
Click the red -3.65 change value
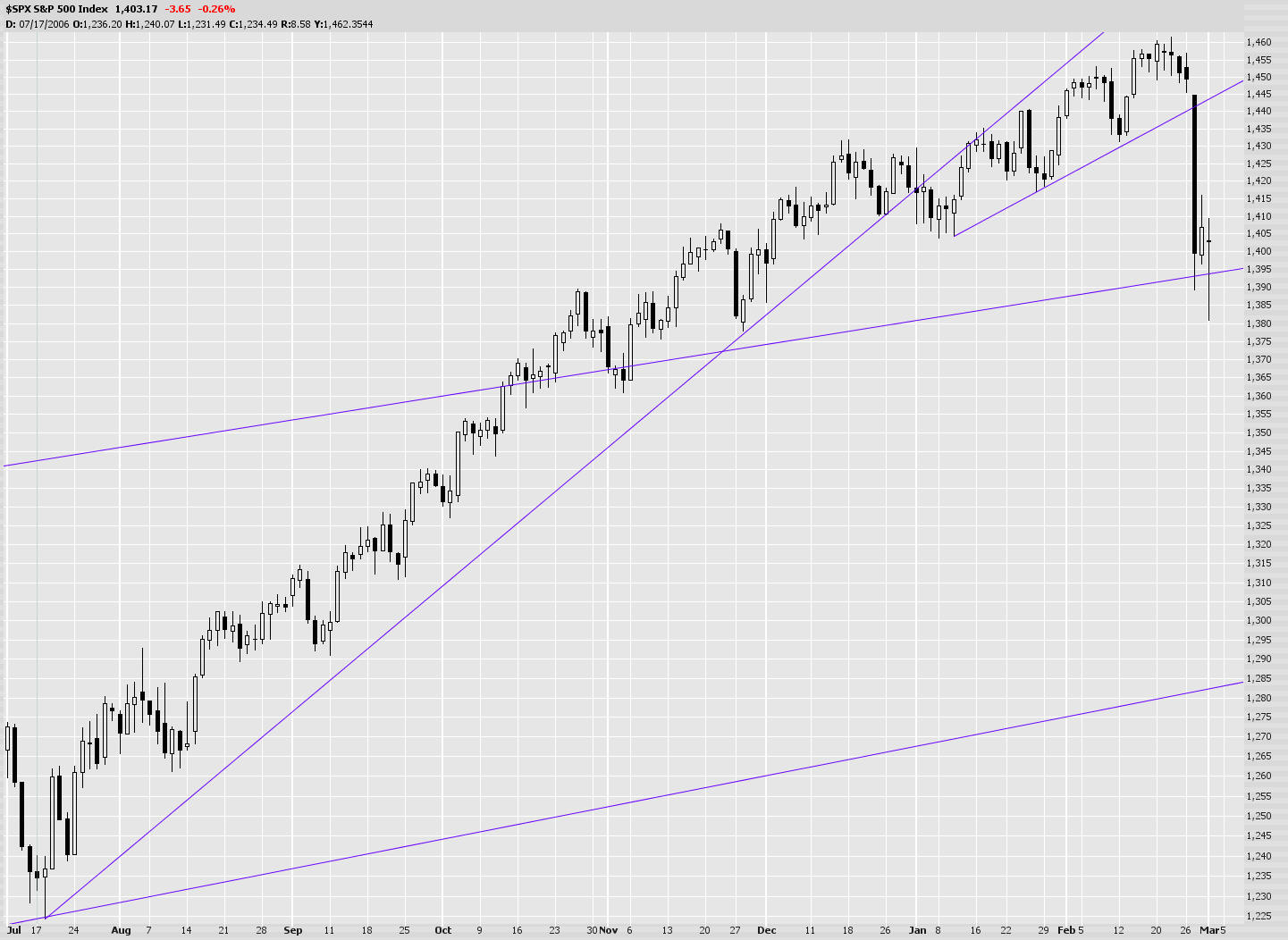click(178, 9)
